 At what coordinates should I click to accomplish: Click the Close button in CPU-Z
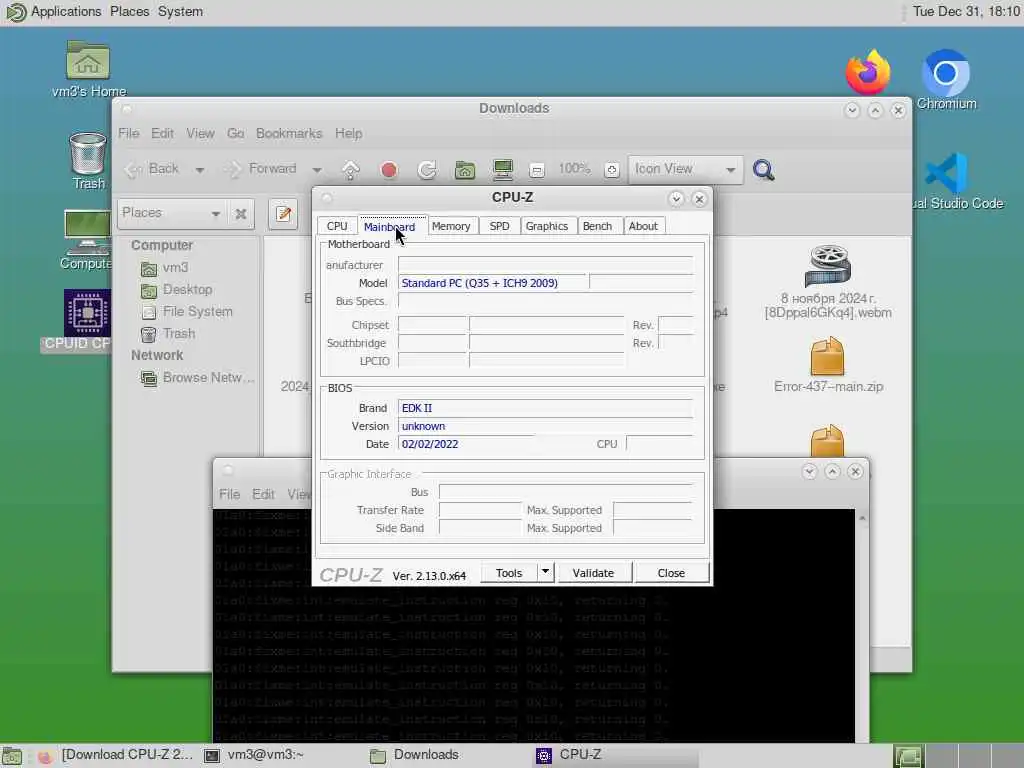671,573
